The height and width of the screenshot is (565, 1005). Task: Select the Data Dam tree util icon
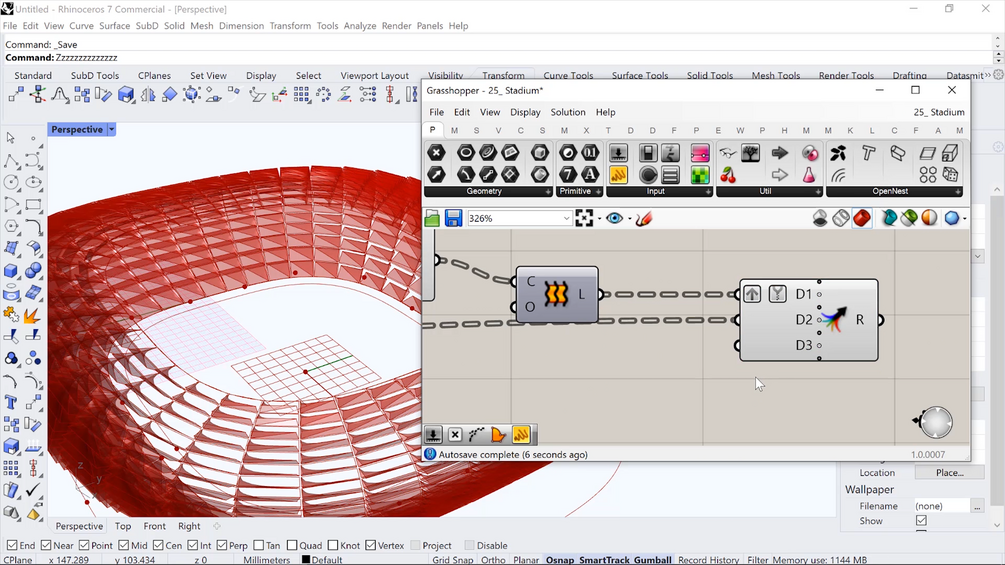coord(751,152)
